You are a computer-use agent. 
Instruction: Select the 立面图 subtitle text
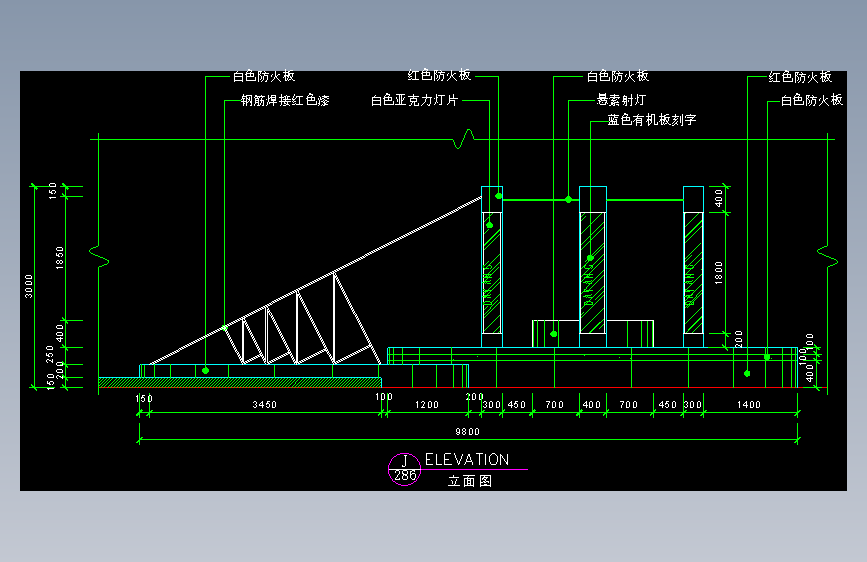point(470,481)
